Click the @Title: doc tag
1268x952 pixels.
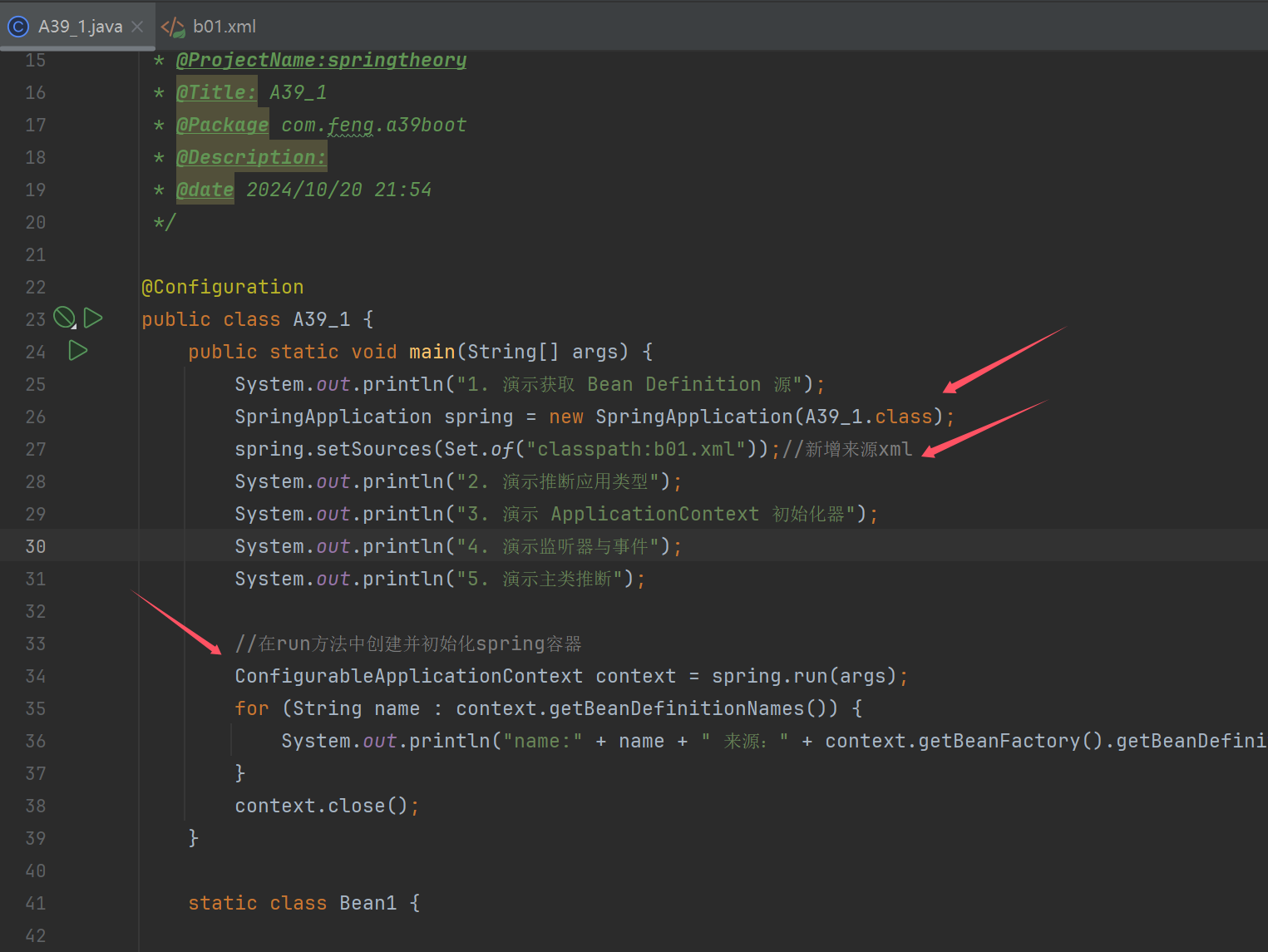216,92
